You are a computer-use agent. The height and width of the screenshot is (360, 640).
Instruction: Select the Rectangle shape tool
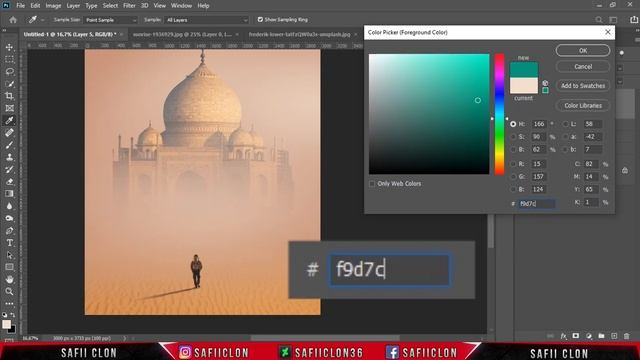(x=9, y=267)
